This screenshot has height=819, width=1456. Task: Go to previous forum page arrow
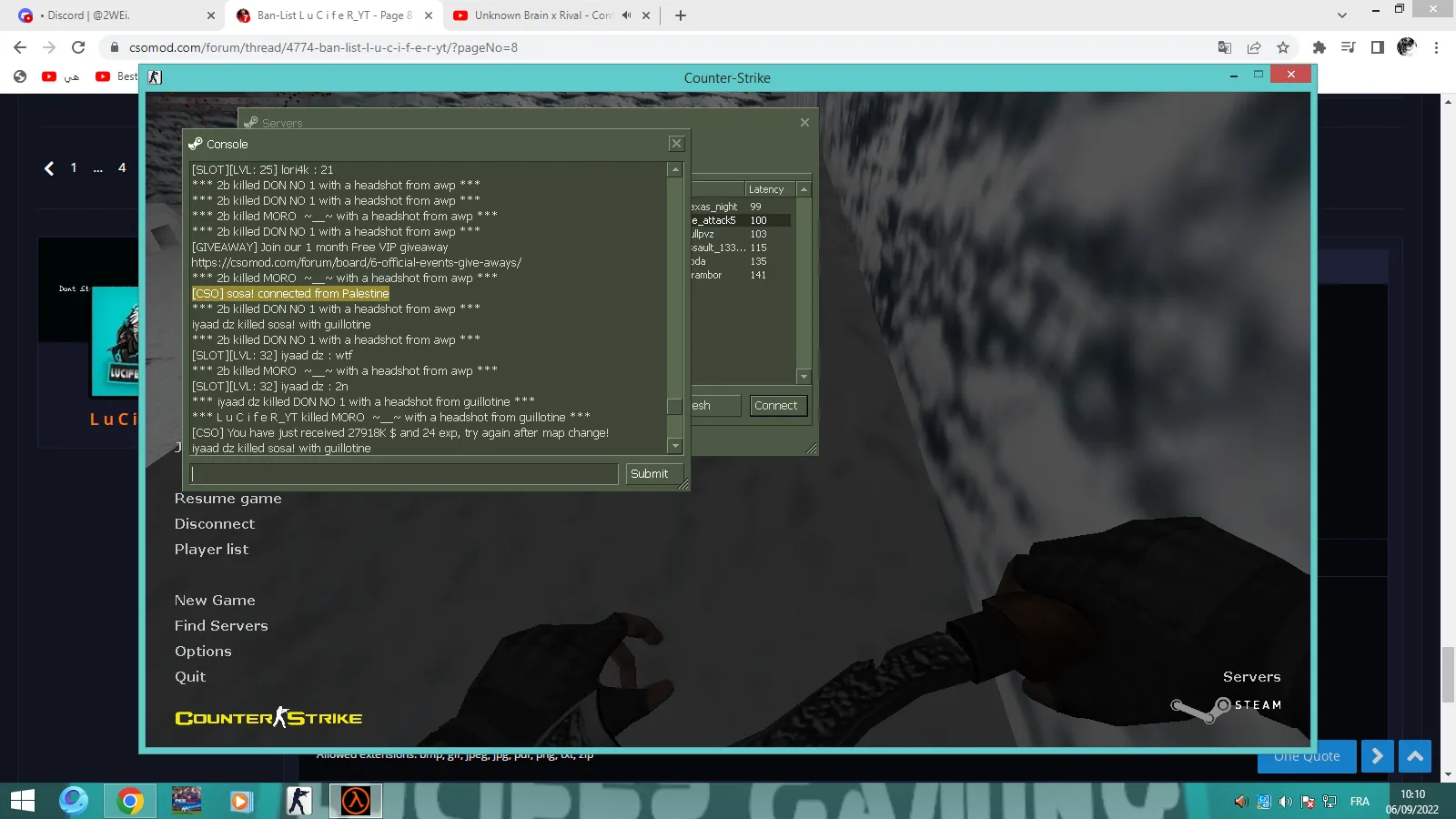coord(49,168)
